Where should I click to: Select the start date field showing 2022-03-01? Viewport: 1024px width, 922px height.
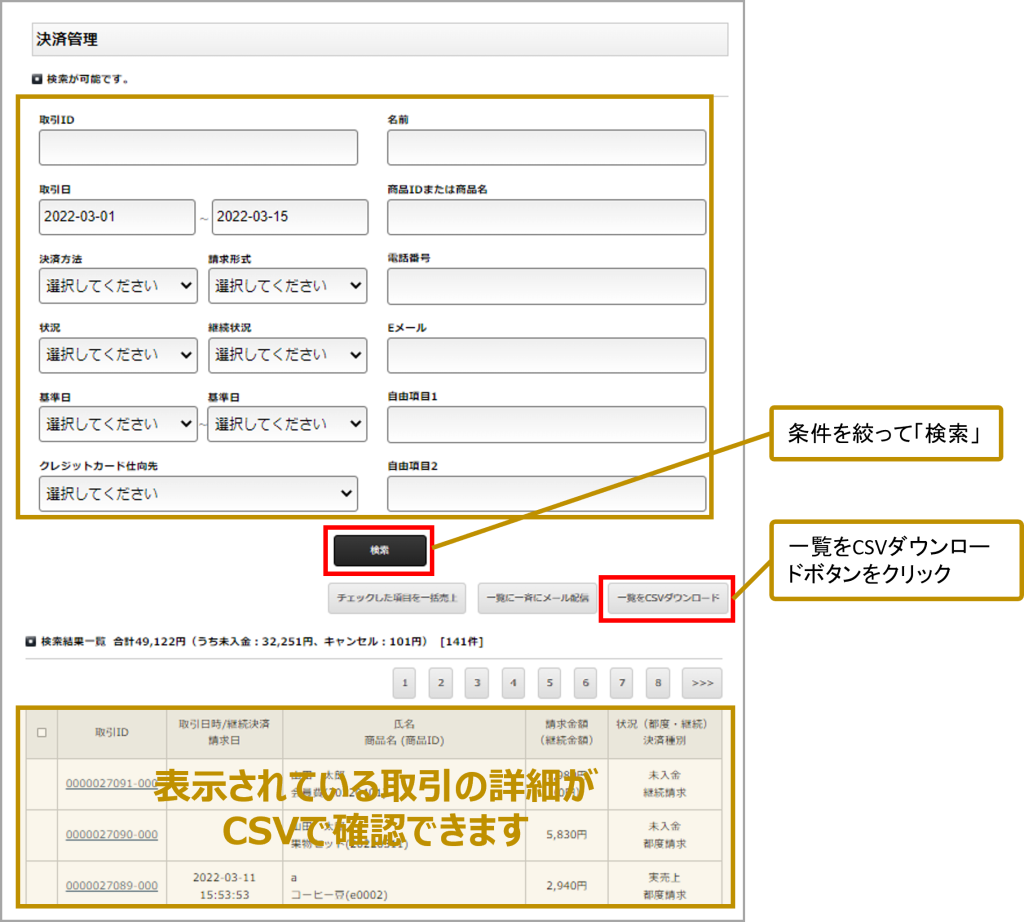click(x=117, y=217)
